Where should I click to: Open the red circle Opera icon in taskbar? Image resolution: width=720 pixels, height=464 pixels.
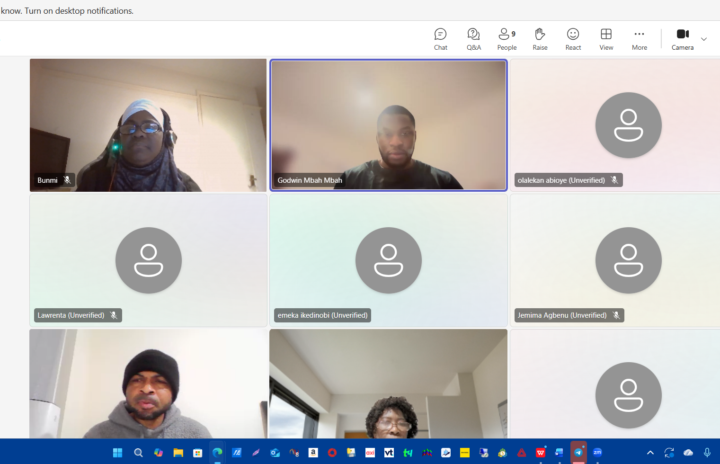(332, 453)
